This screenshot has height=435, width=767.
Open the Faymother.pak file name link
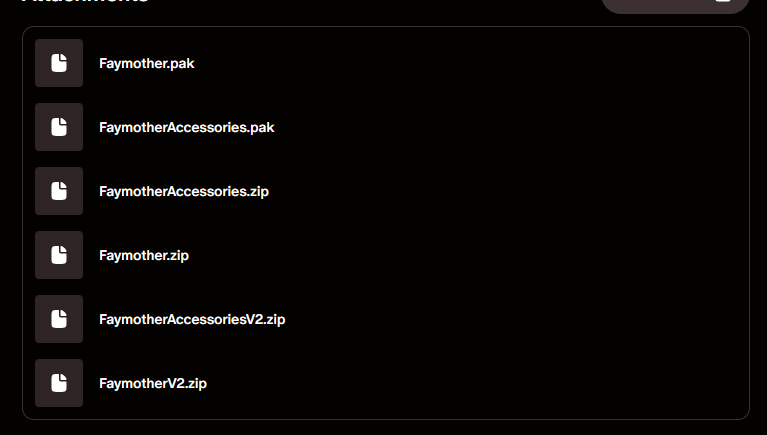tap(147, 64)
